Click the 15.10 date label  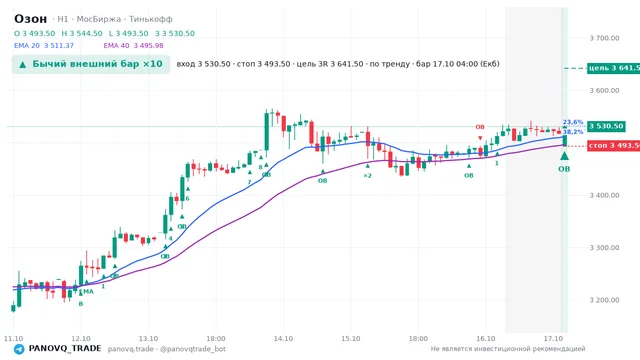click(351, 339)
